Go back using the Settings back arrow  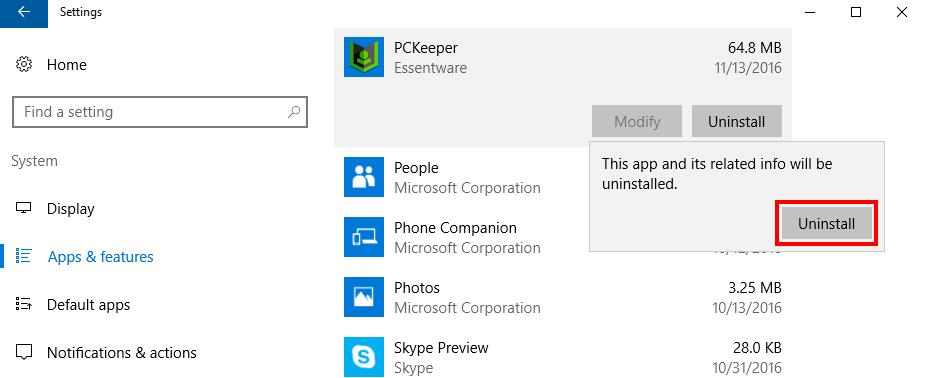[x=24, y=12]
